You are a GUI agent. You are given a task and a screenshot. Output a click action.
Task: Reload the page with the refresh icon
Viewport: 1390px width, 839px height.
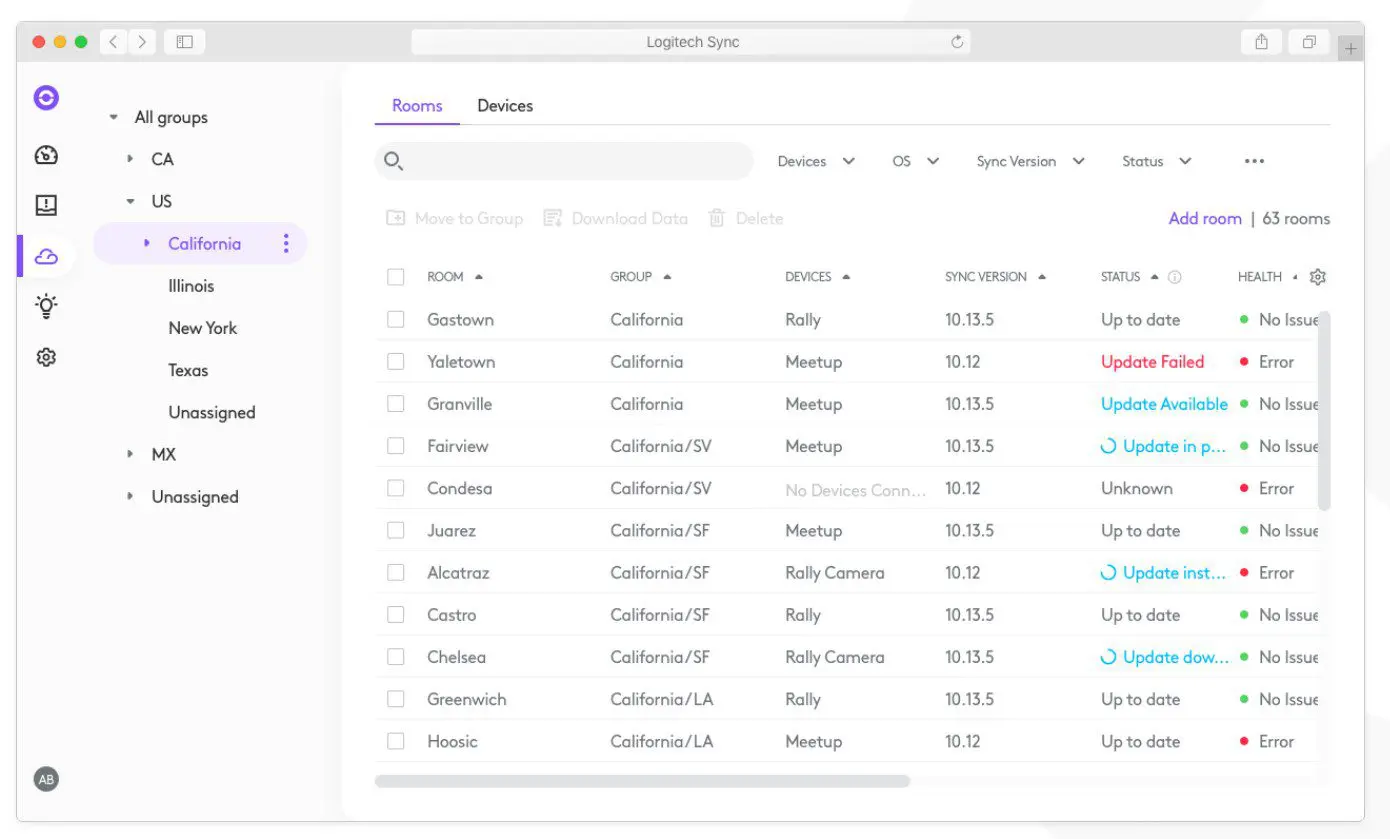957,42
